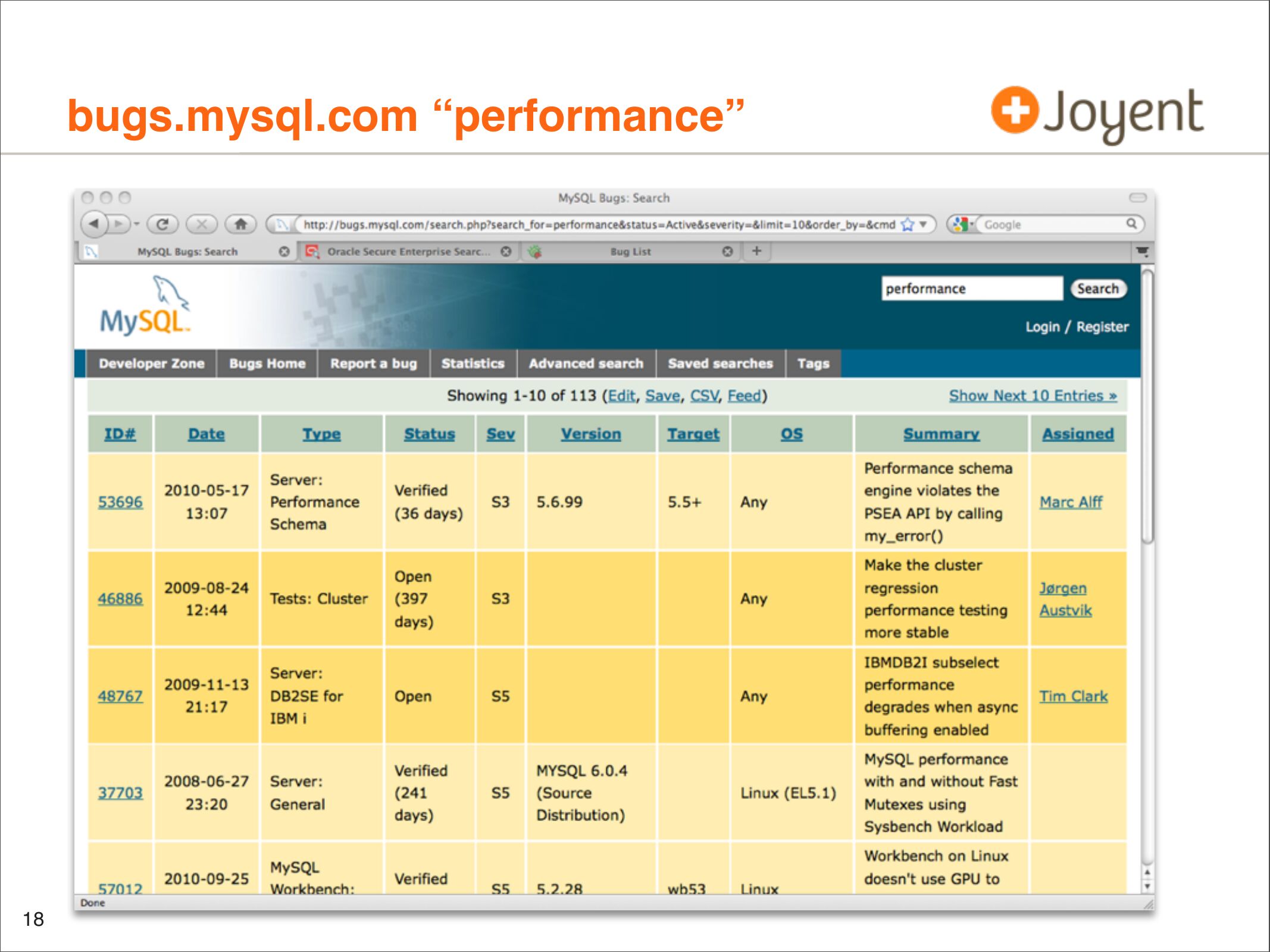Open the home page icon
This screenshot has height=952, width=1270.
[240, 224]
